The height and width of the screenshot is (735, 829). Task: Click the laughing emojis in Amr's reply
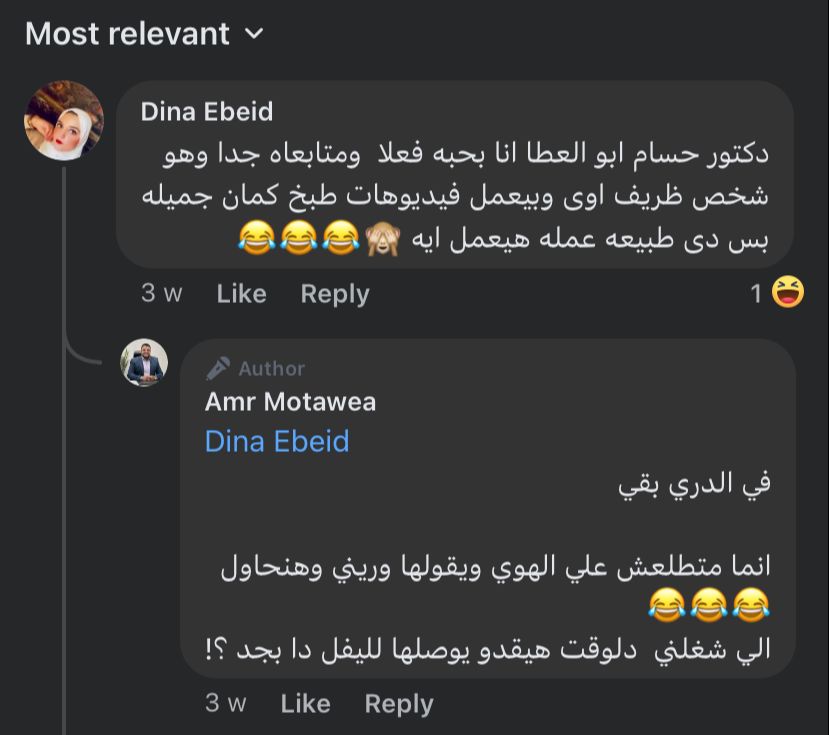click(710, 603)
